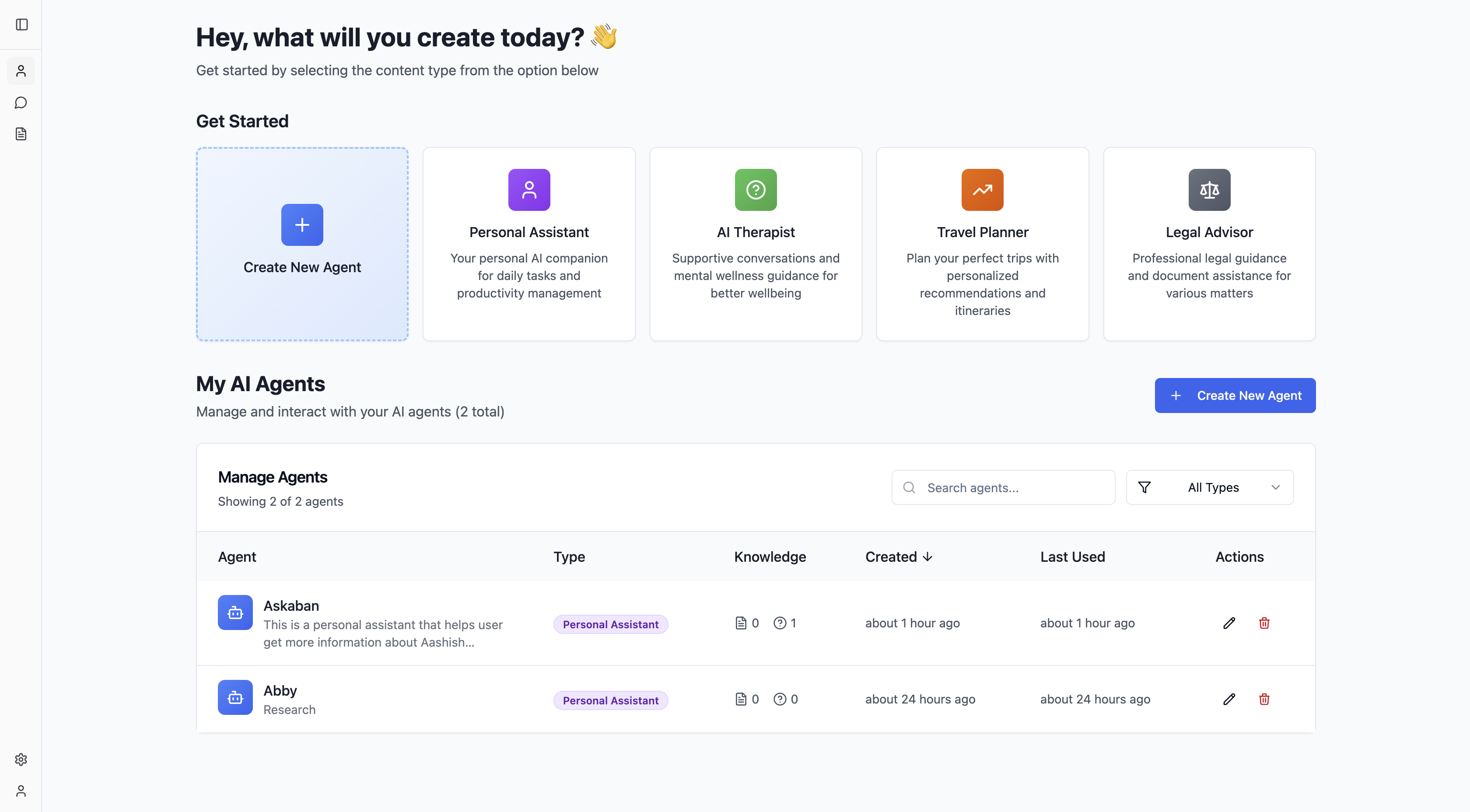The image size is (1470, 812).
Task: Open the agents person icon in sidebar
Action: (21, 71)
